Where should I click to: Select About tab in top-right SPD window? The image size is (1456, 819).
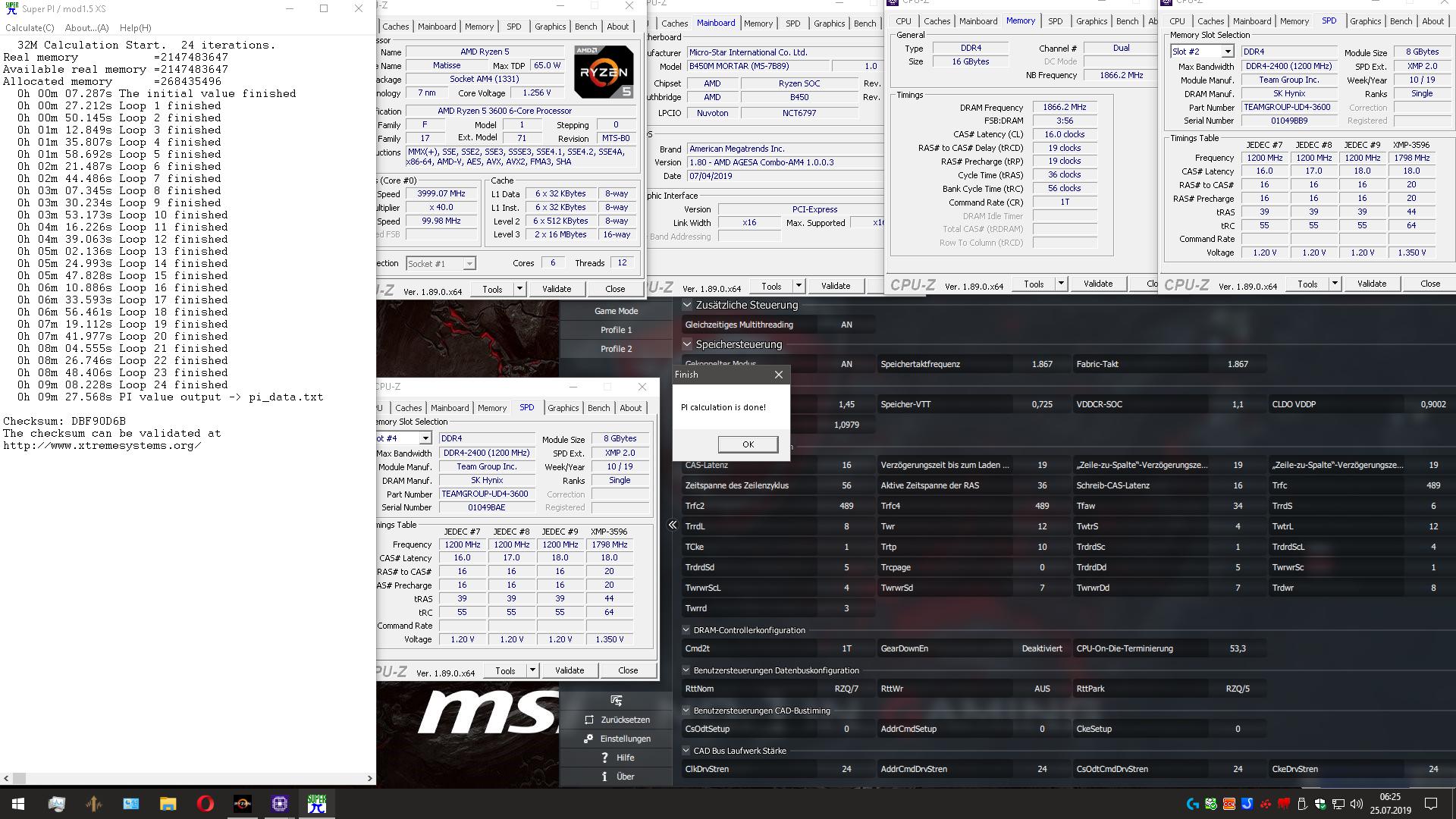(1432, 21)
